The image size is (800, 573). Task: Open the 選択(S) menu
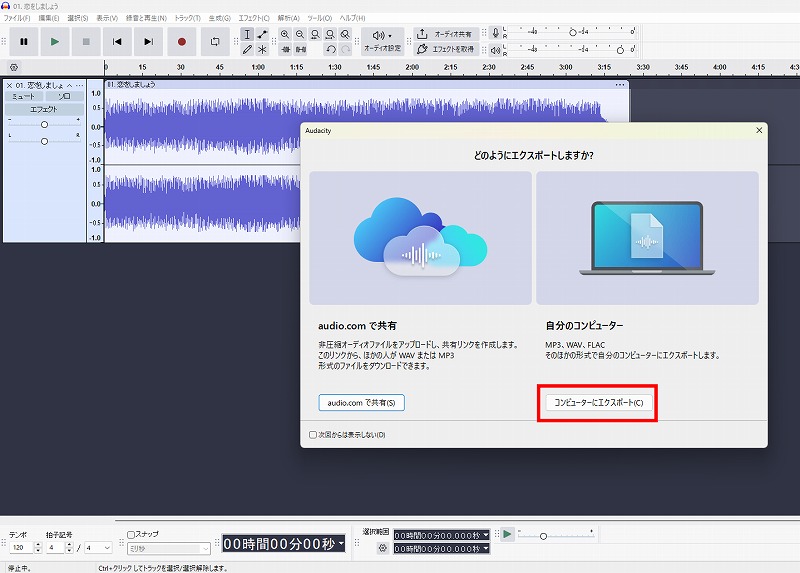pos(78,18)
